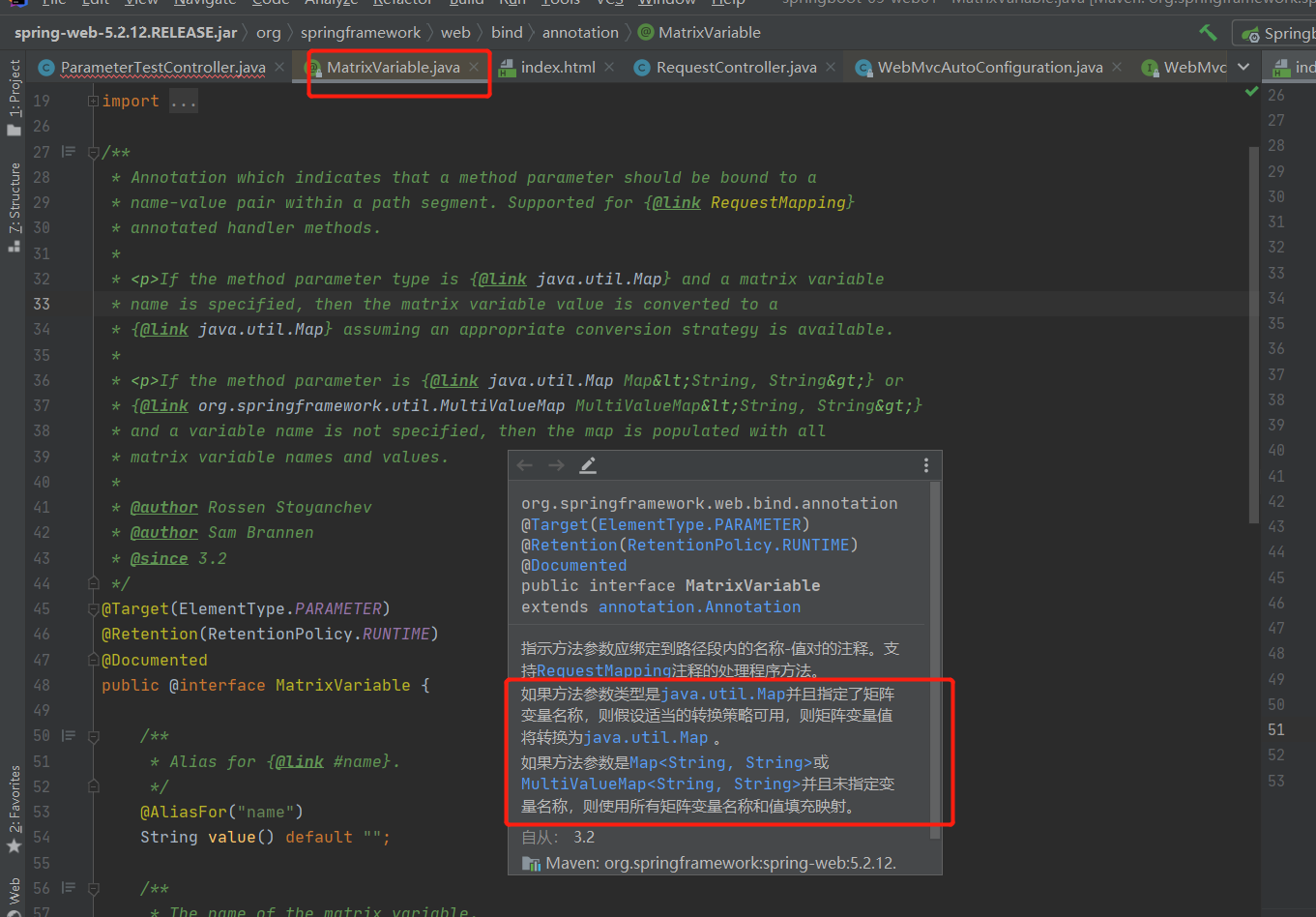
Task: Toggle rendered view of doc comment at line 50
Action: pyautogui.click(x=69, y=735)
